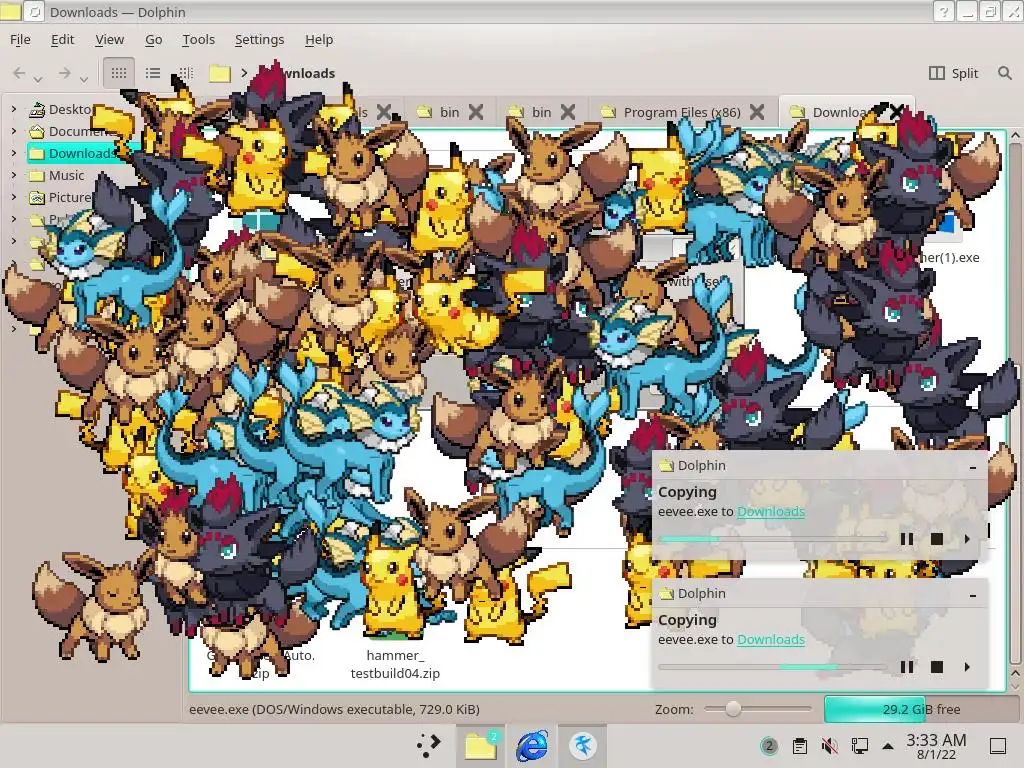This screenshot has width=1024, height=768.
Task: Go forward using the forward arrow
Action: [64, 72]
